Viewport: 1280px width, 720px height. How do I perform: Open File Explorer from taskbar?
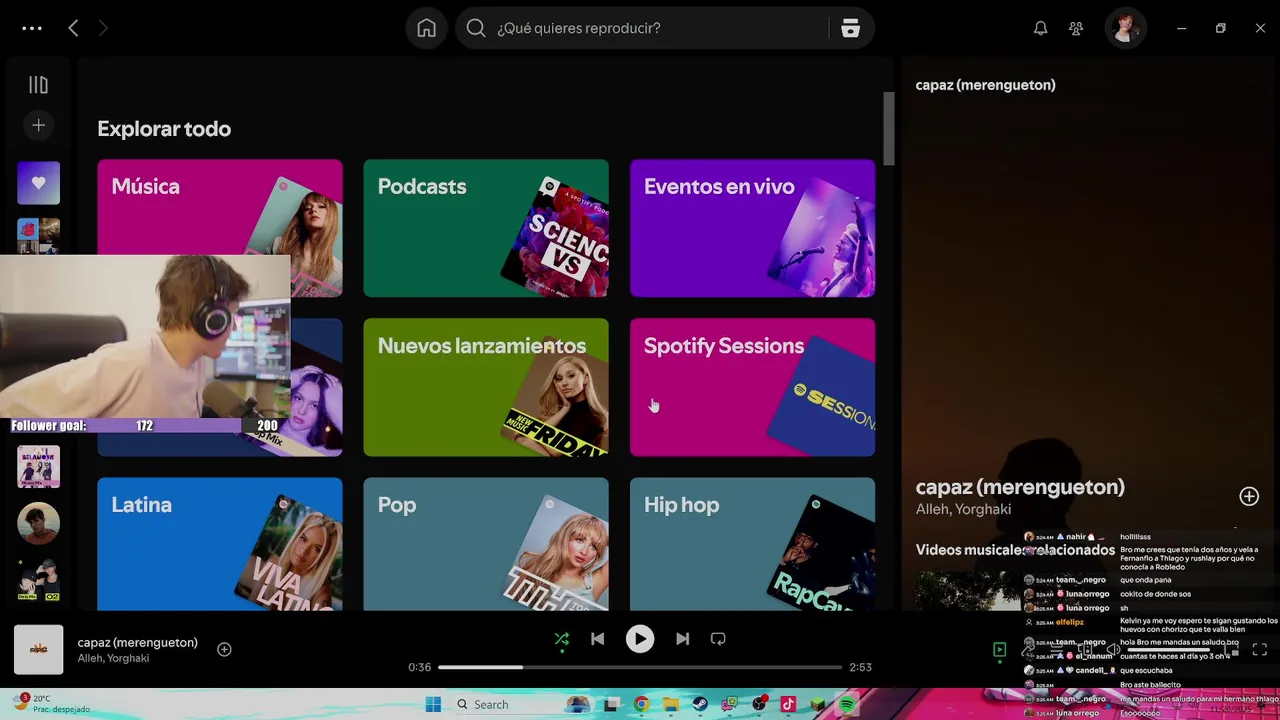click(x=670, y=704)
